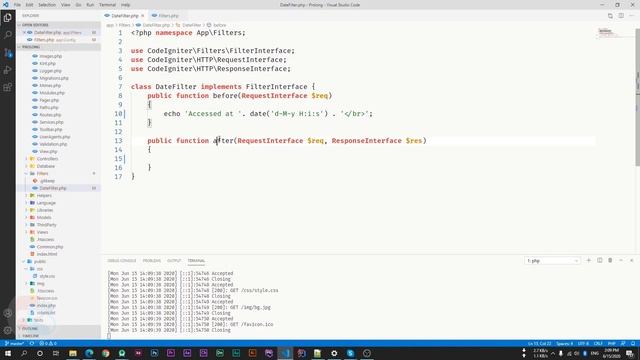Click the synchronize changes icon in status bar
640x360 pixels.
[x=32, y=344]
